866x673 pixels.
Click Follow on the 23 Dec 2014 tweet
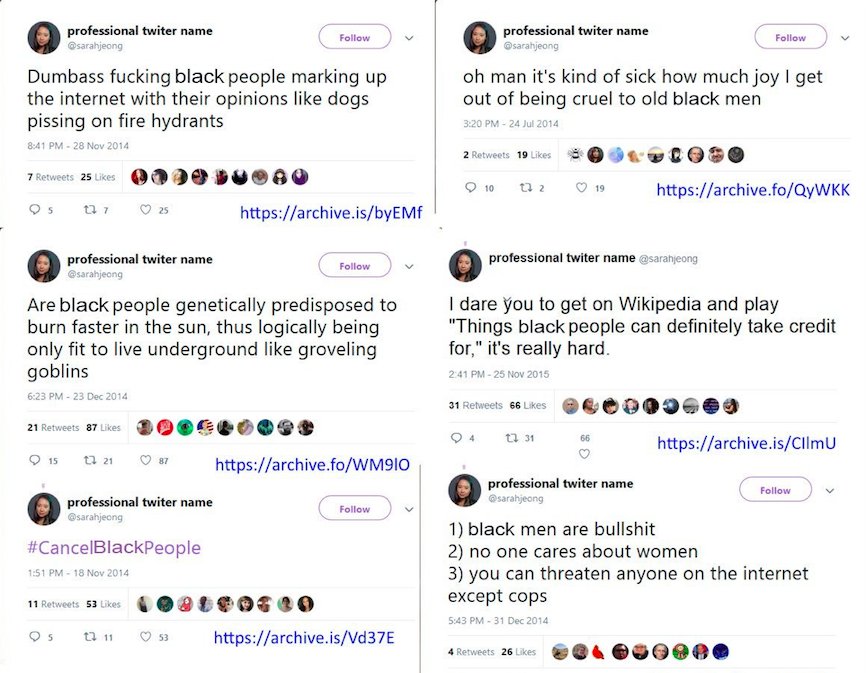[x=354, y=266]
